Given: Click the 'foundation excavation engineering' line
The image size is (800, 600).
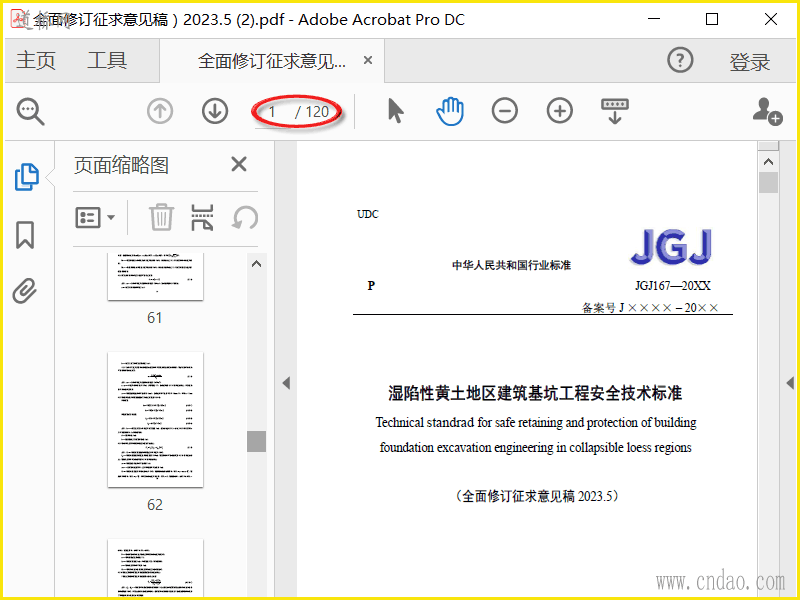Looking at the screenshot, I should pyautogui.click(x=536, y=447).
